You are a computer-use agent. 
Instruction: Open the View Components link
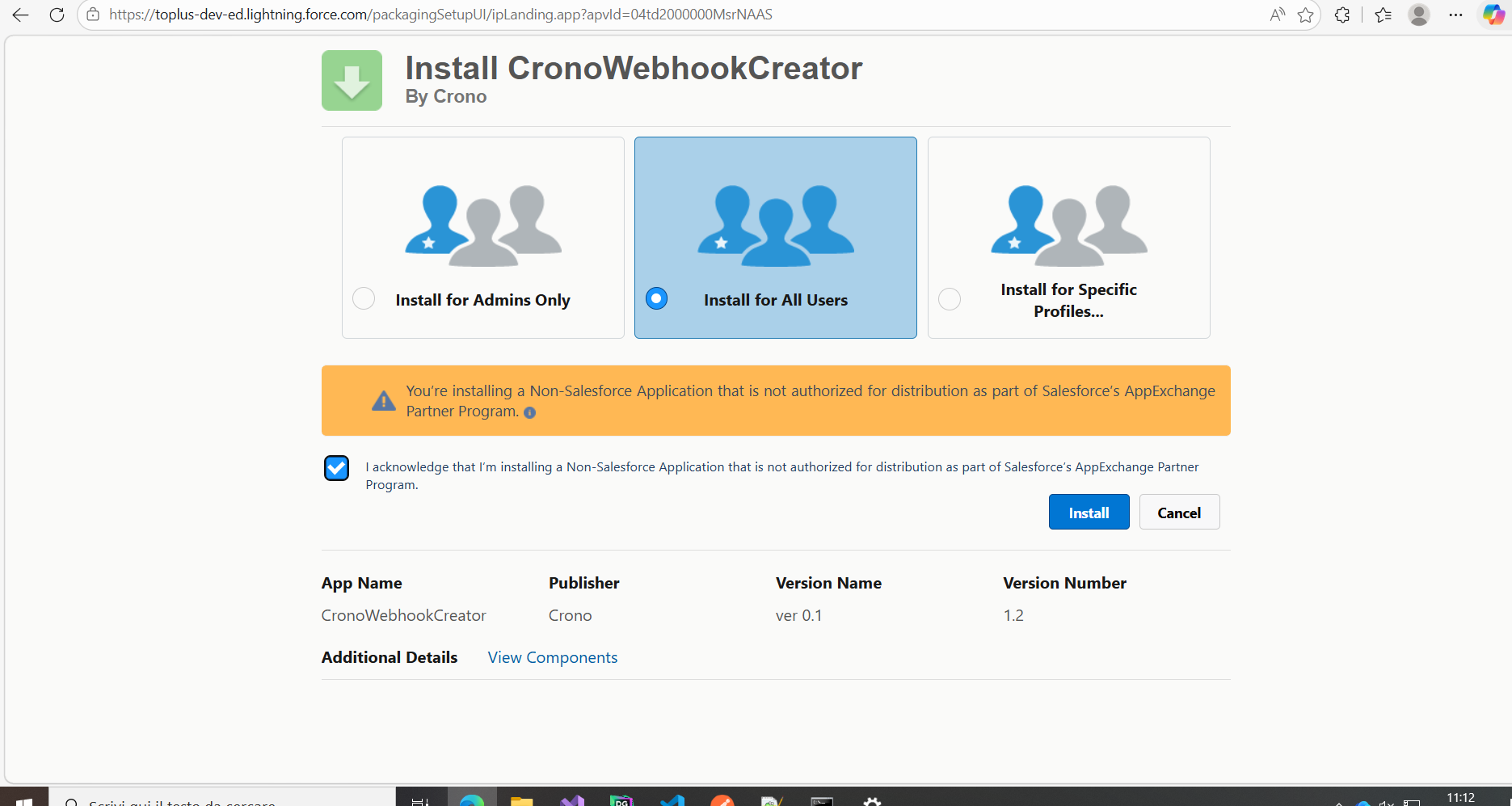pos(553,657)
